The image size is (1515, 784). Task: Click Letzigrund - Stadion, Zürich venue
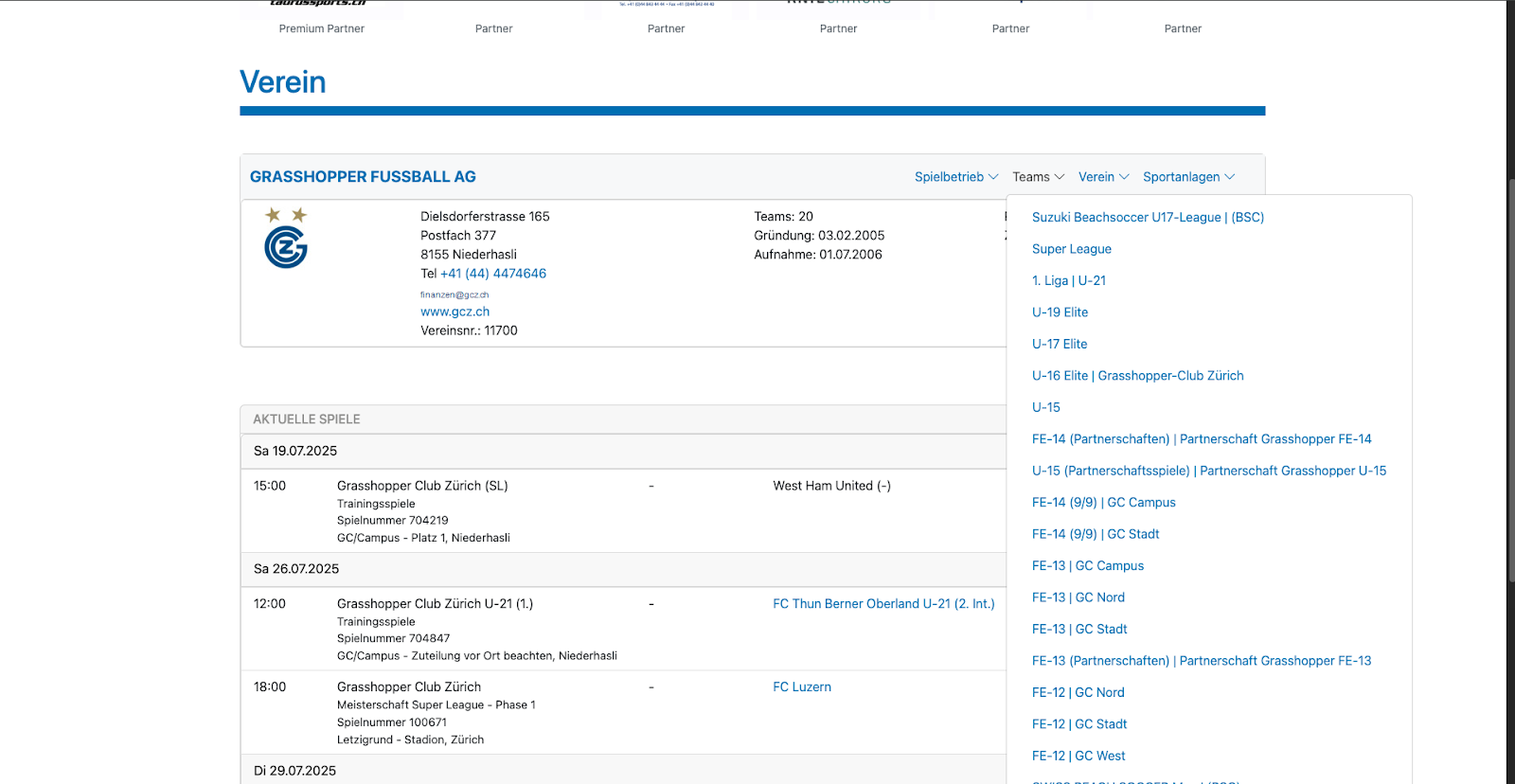point(410,740)
